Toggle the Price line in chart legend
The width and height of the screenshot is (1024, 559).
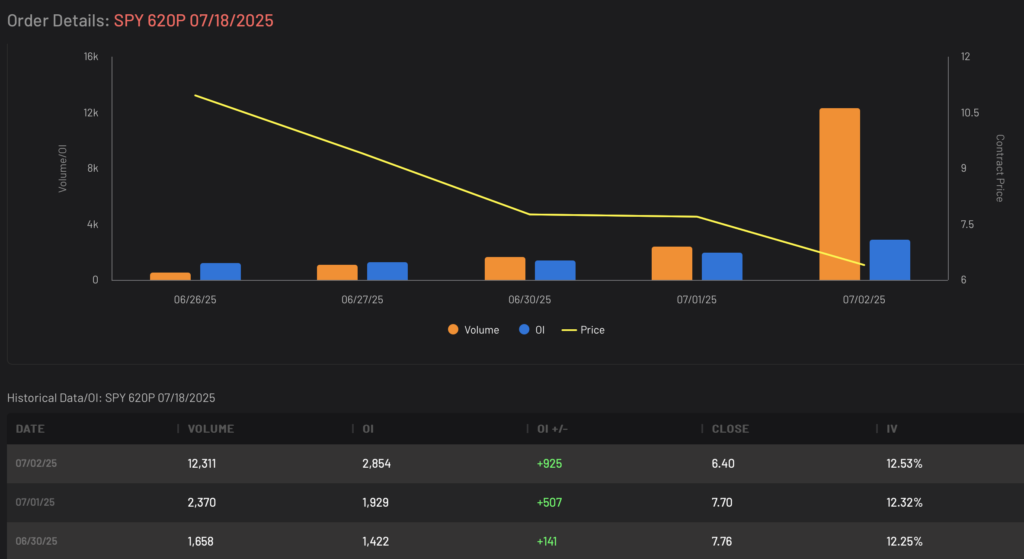[x=583, y=330]
